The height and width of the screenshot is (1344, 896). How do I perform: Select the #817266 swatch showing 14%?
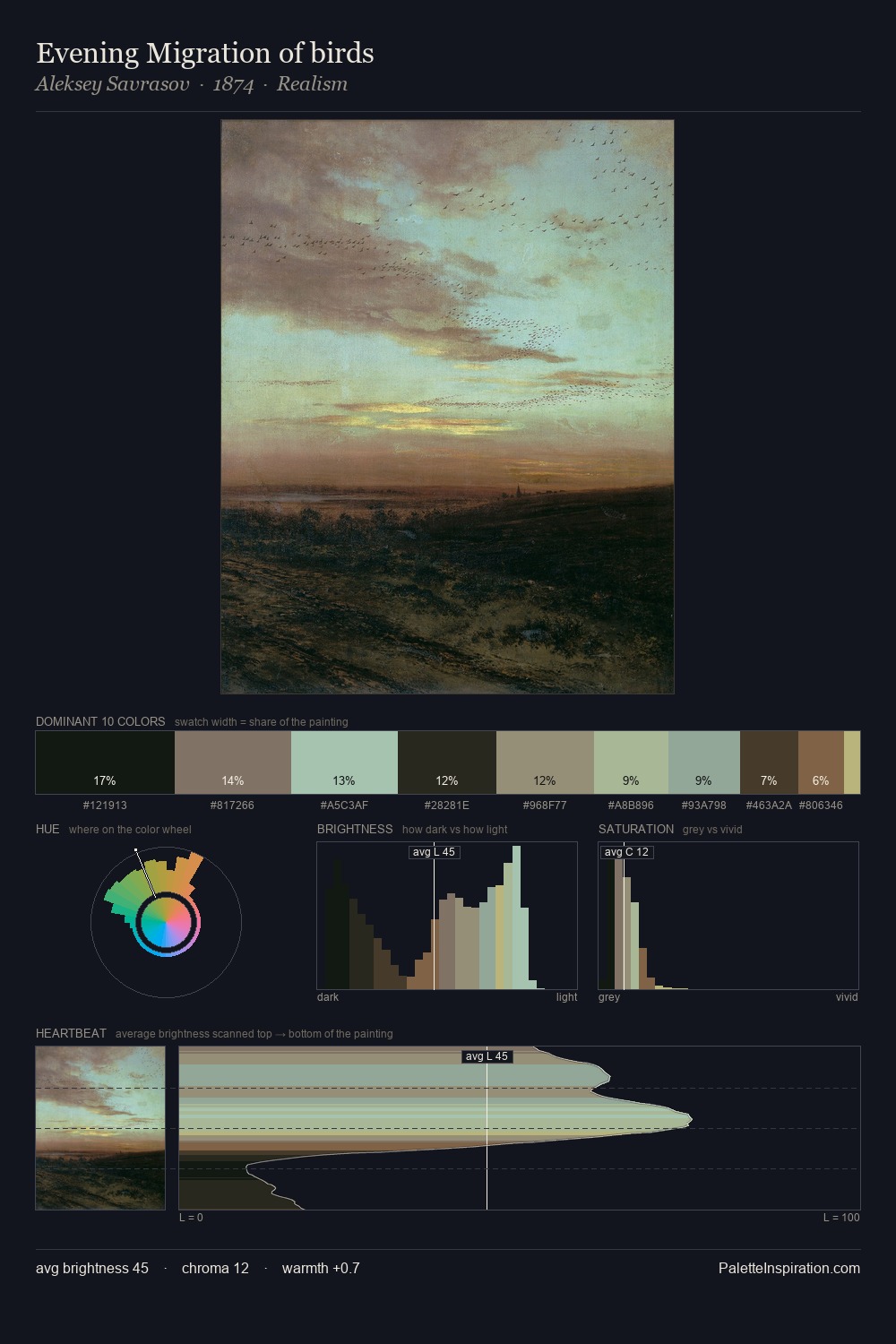pyautogui.click(x=233, y=762)
